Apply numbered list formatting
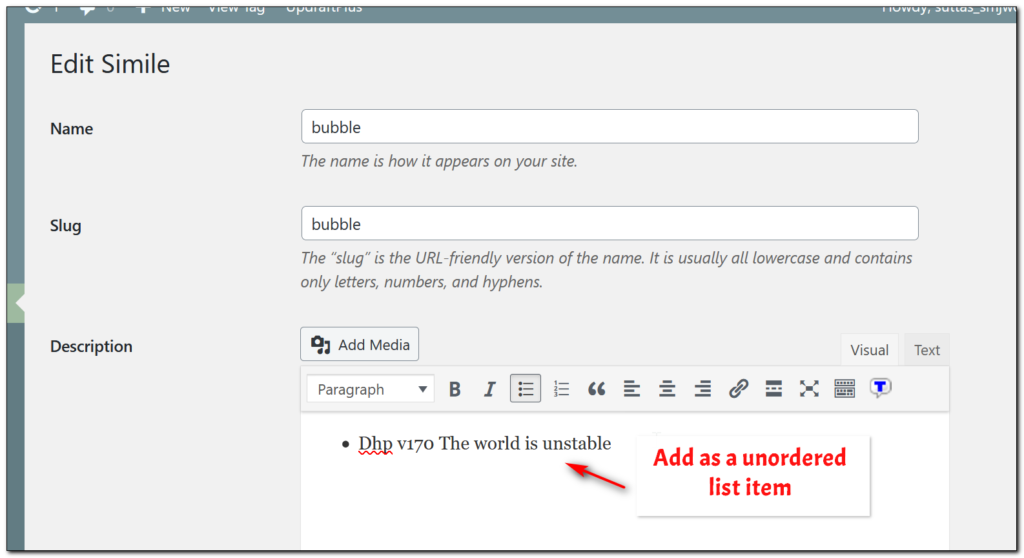1024x558 pixels. click(561, 389)
